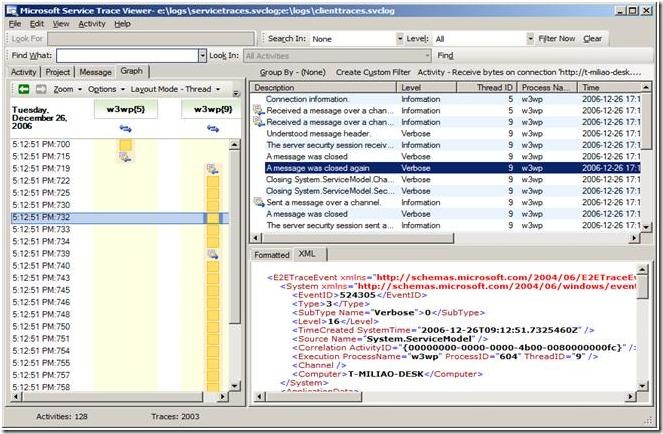Select the Graph tab
663x434 pixels.
(132, 71)
